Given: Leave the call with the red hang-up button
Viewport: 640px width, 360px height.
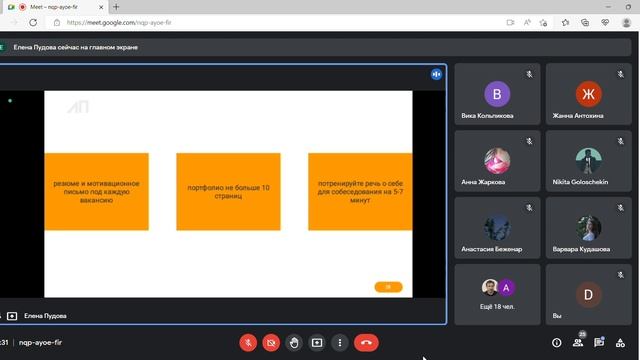Looking at the screenshot, I should pyautogui.click(x=366, y=343).
